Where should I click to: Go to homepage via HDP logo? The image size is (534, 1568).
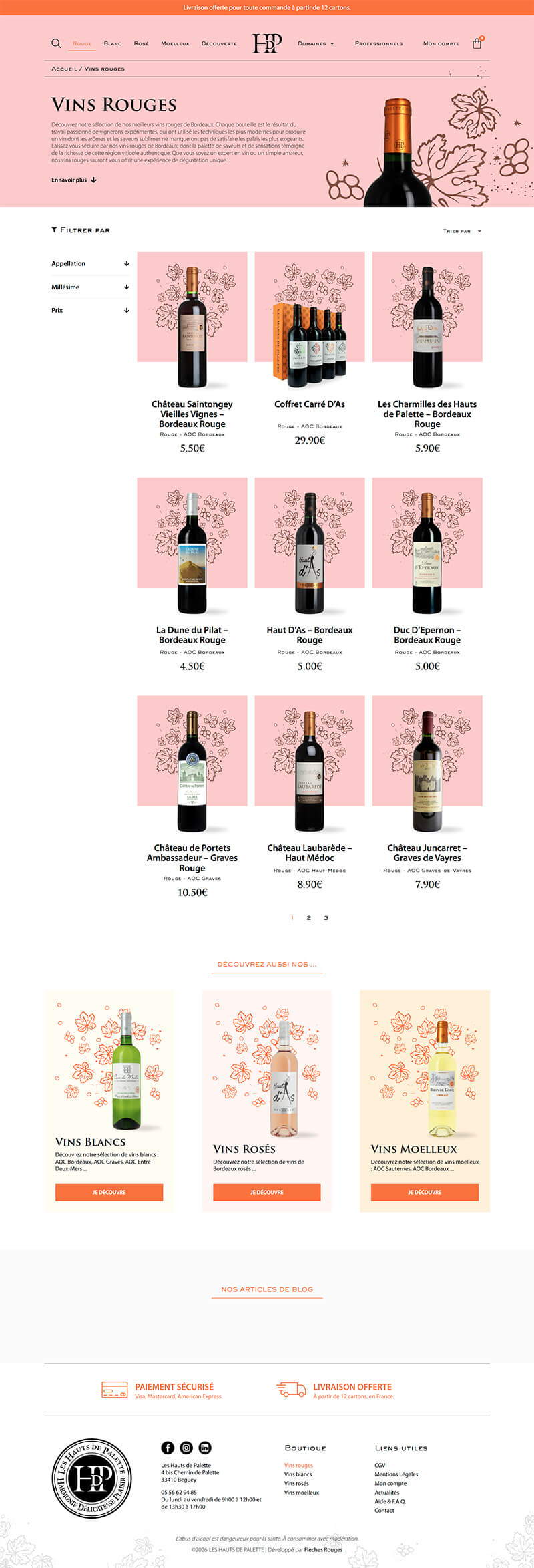click(267, 43)
